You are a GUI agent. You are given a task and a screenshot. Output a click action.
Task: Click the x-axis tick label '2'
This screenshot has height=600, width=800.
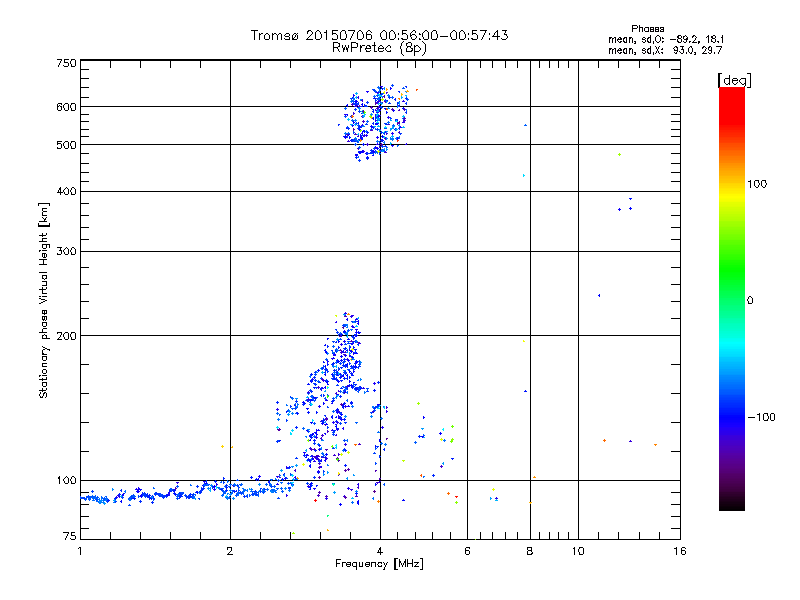coord(230,551)
